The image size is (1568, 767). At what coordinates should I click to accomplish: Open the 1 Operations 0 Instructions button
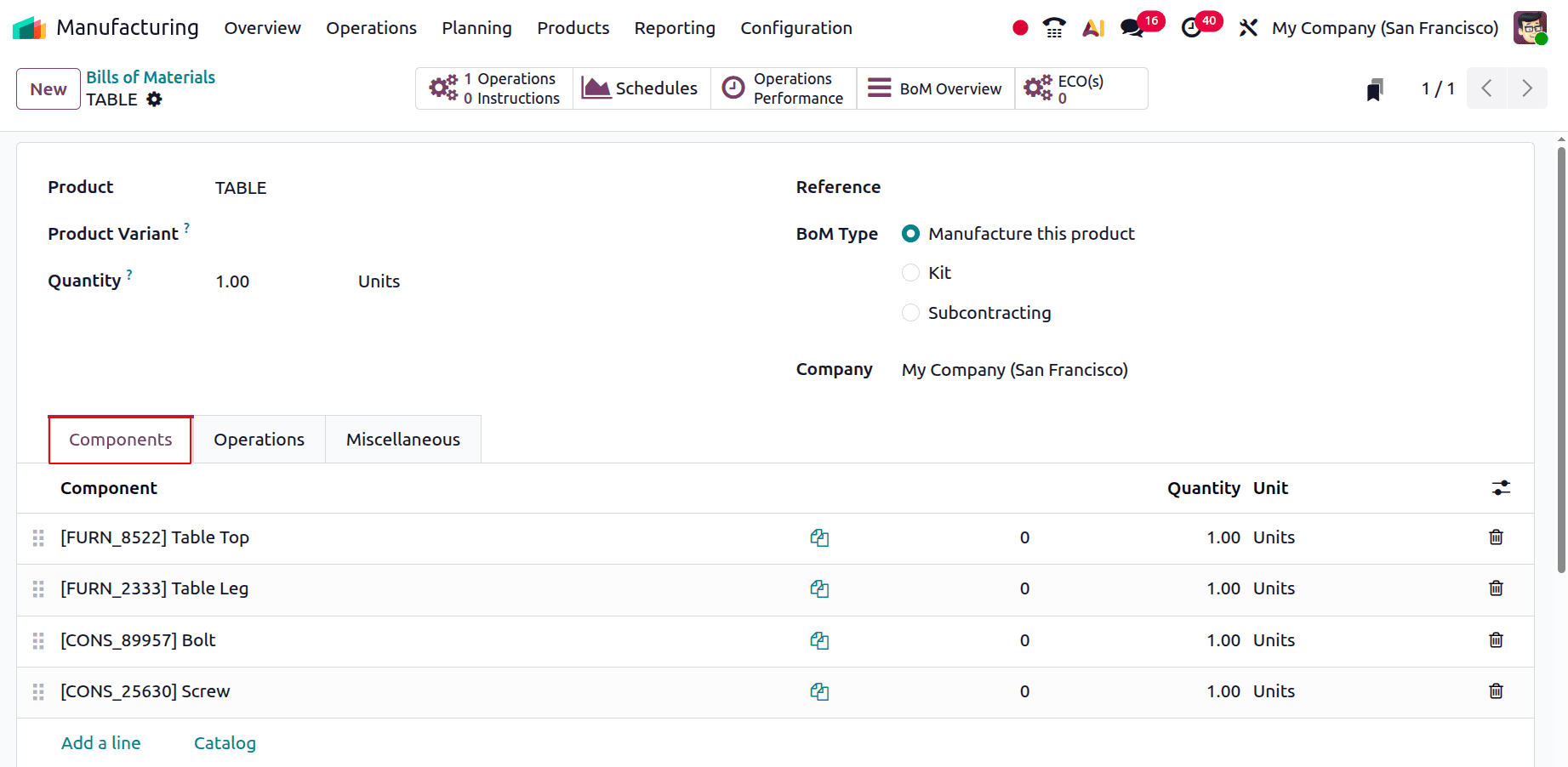pyautogui.click(x=494, y=88)
